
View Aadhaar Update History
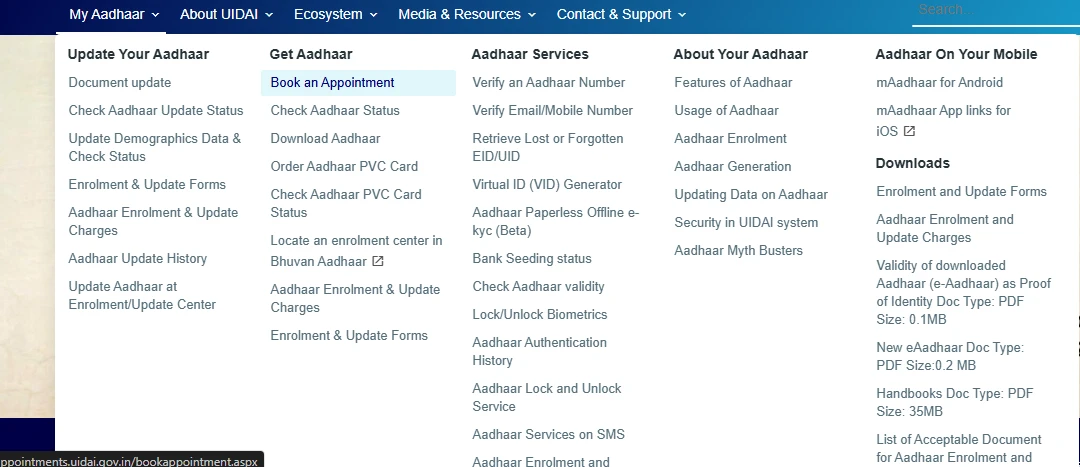point(138,259)
